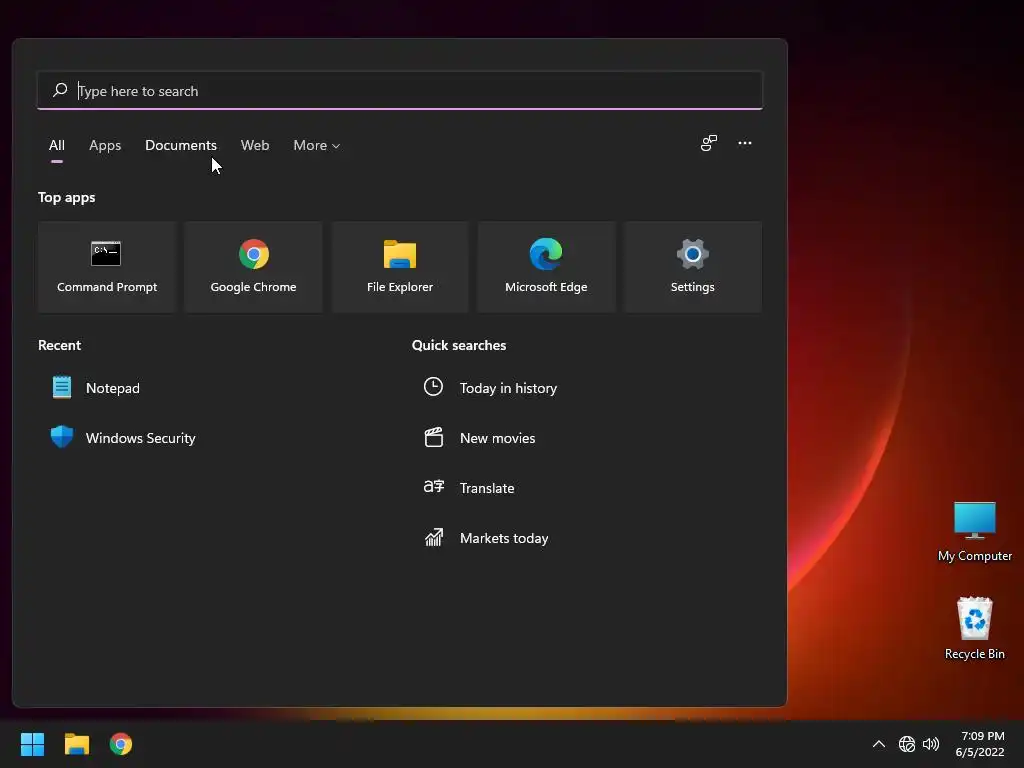1024x768 pixels.
Task: Click the Windows Start button
Action: (x=32, y=744)
